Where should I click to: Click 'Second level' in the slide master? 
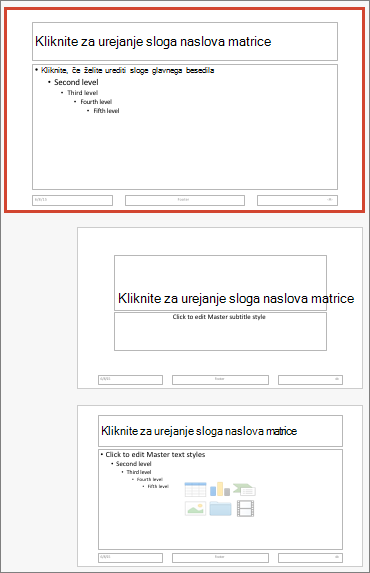click(76, 82)
